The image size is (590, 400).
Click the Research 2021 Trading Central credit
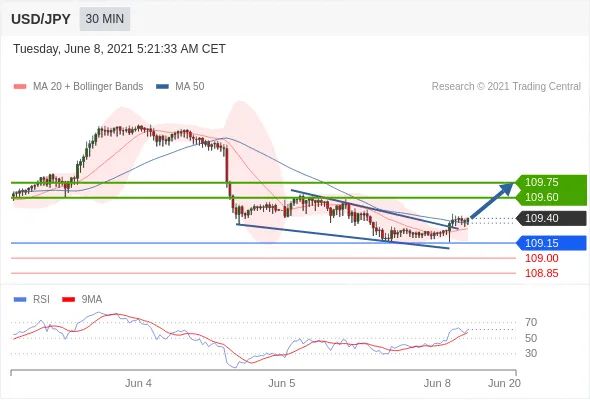click(506, 87)
